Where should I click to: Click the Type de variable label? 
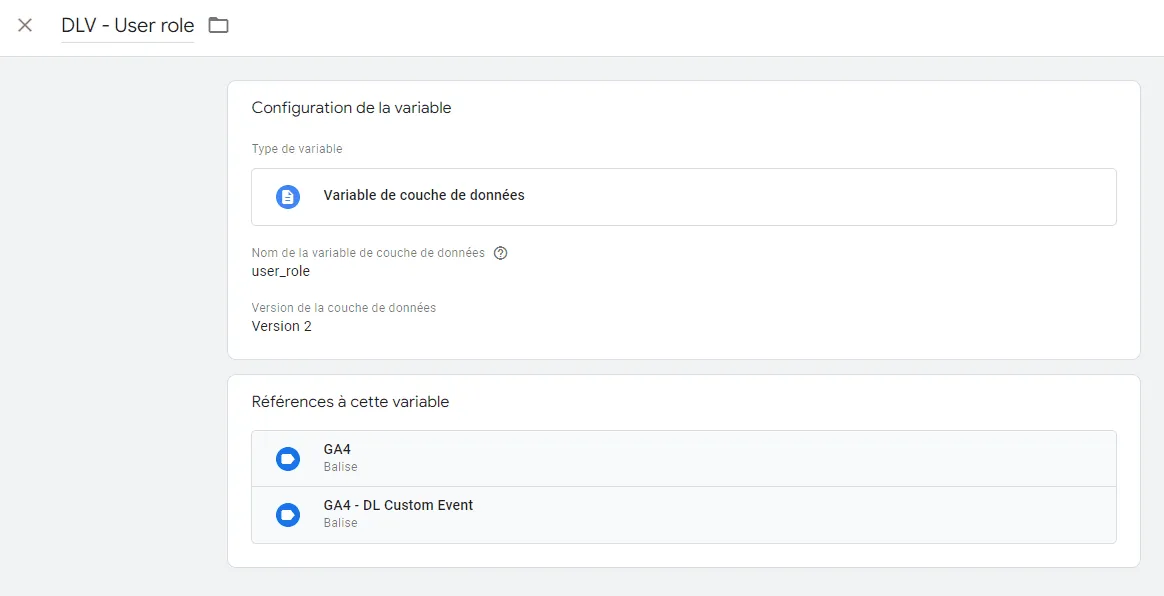coord(297,148)
